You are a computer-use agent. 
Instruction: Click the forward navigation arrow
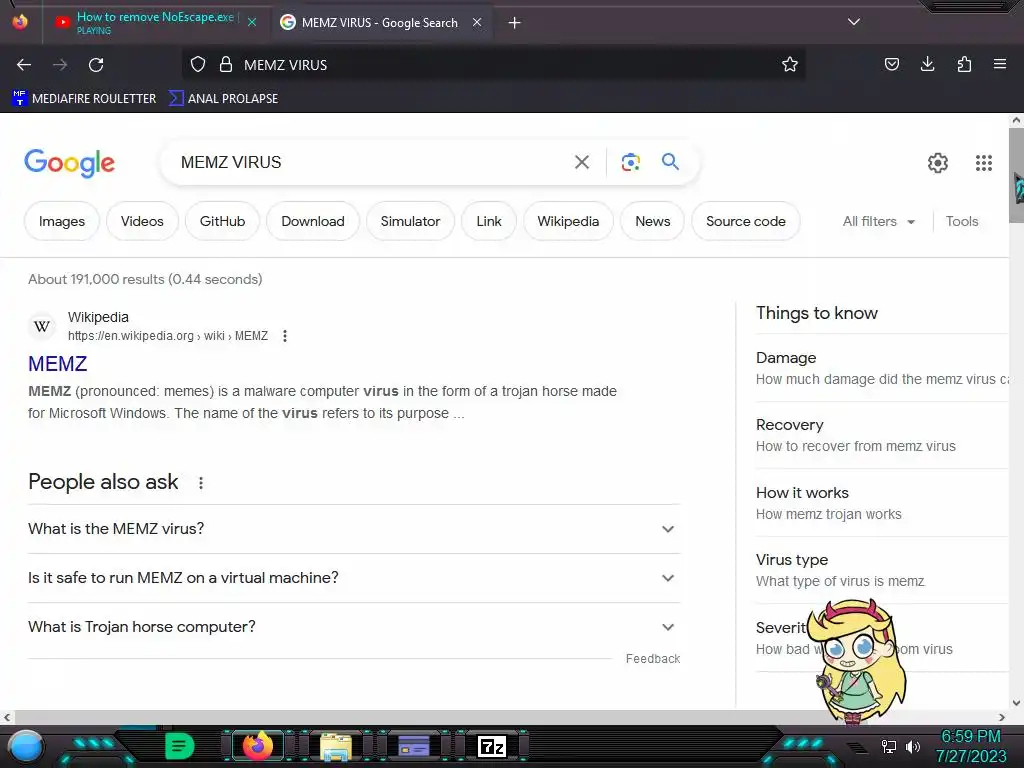click(60, 65)
